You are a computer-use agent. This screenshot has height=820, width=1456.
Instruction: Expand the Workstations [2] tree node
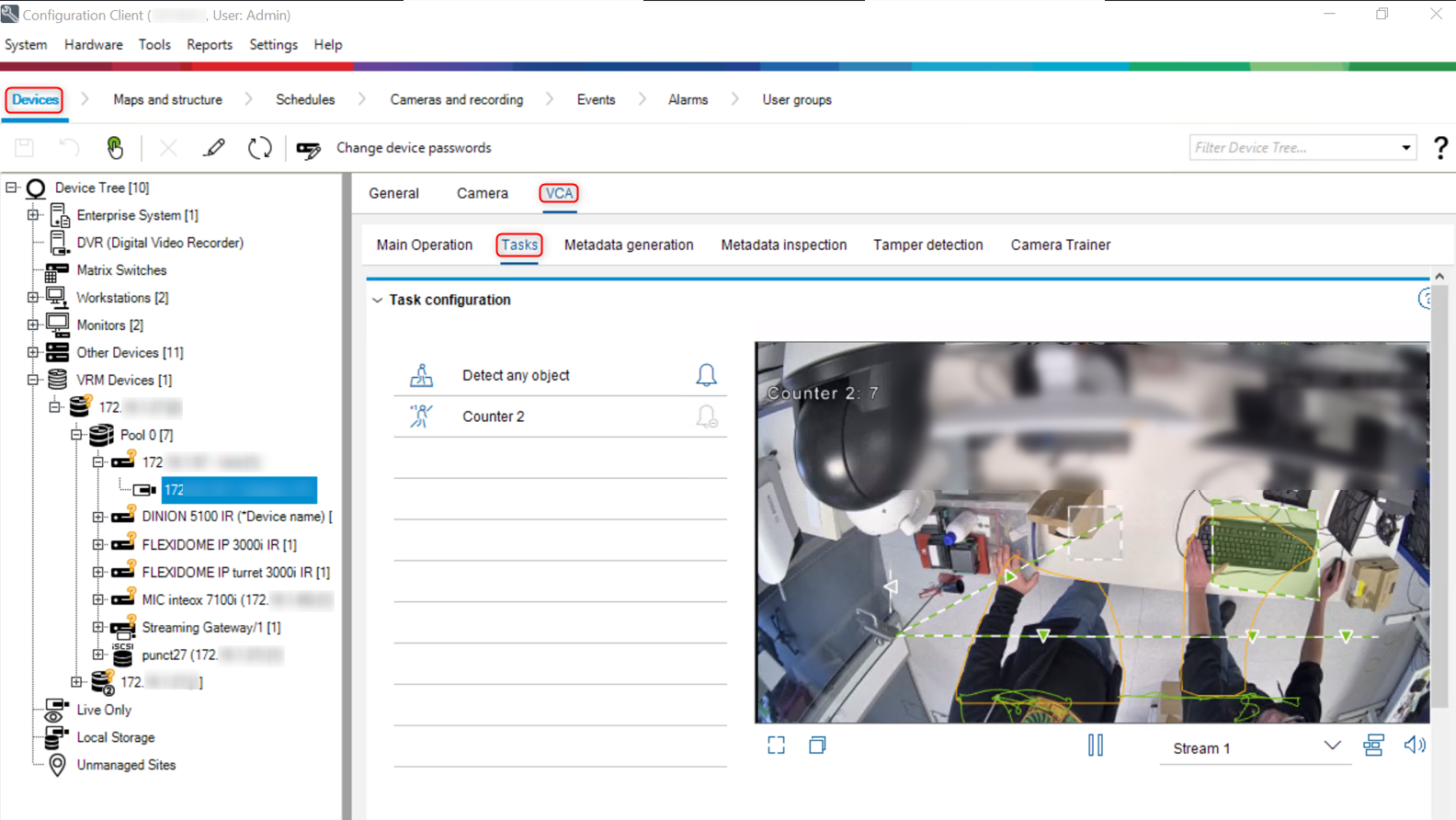[33, 298]
